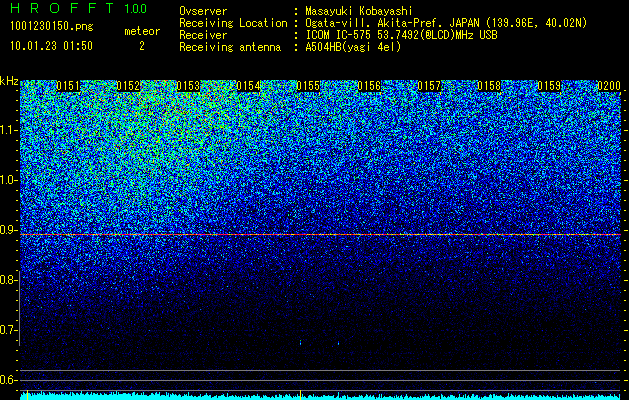The width and height of the screenshot is (629, 400).
Task: Click the 0.7 kHz axis label
Action: [x=8, y=330]
